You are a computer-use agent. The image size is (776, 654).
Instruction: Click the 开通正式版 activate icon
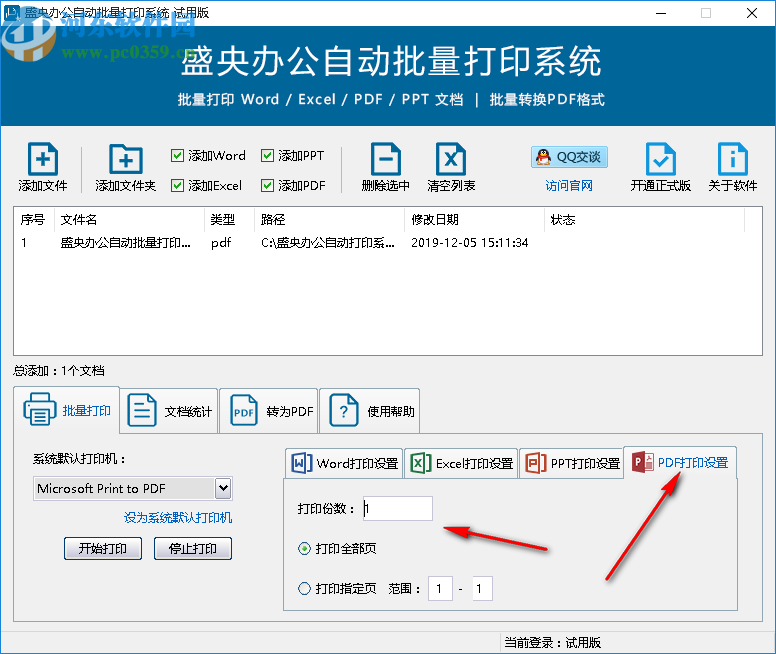pos(661,159)
